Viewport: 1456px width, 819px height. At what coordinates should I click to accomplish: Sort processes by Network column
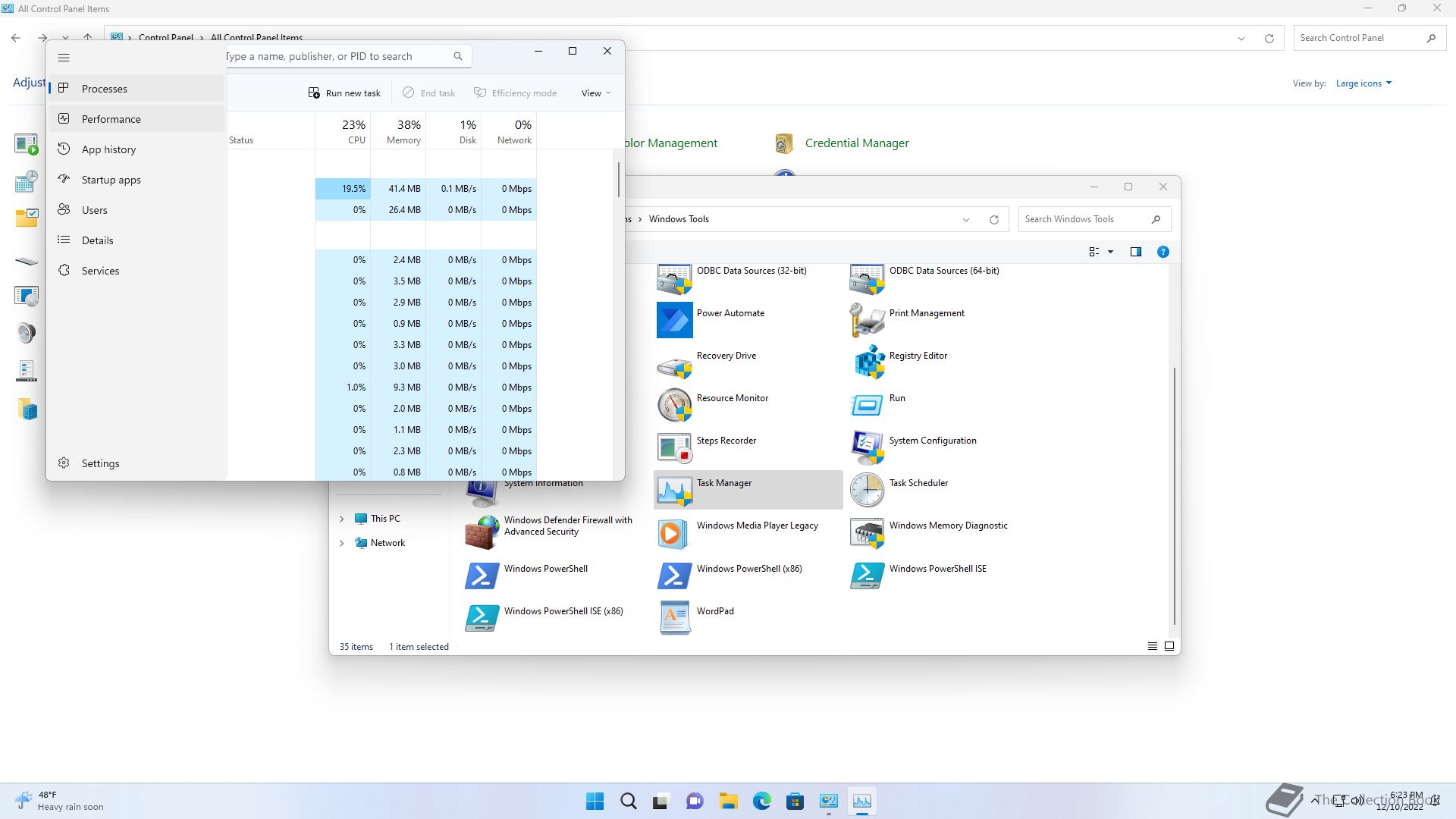tap(509, 130)
